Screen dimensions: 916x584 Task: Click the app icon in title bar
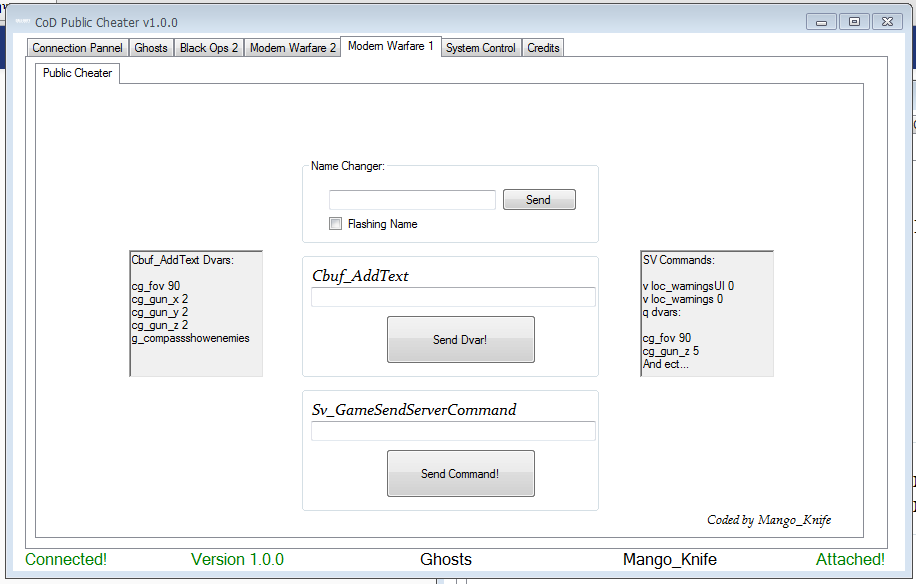point(22,22)
